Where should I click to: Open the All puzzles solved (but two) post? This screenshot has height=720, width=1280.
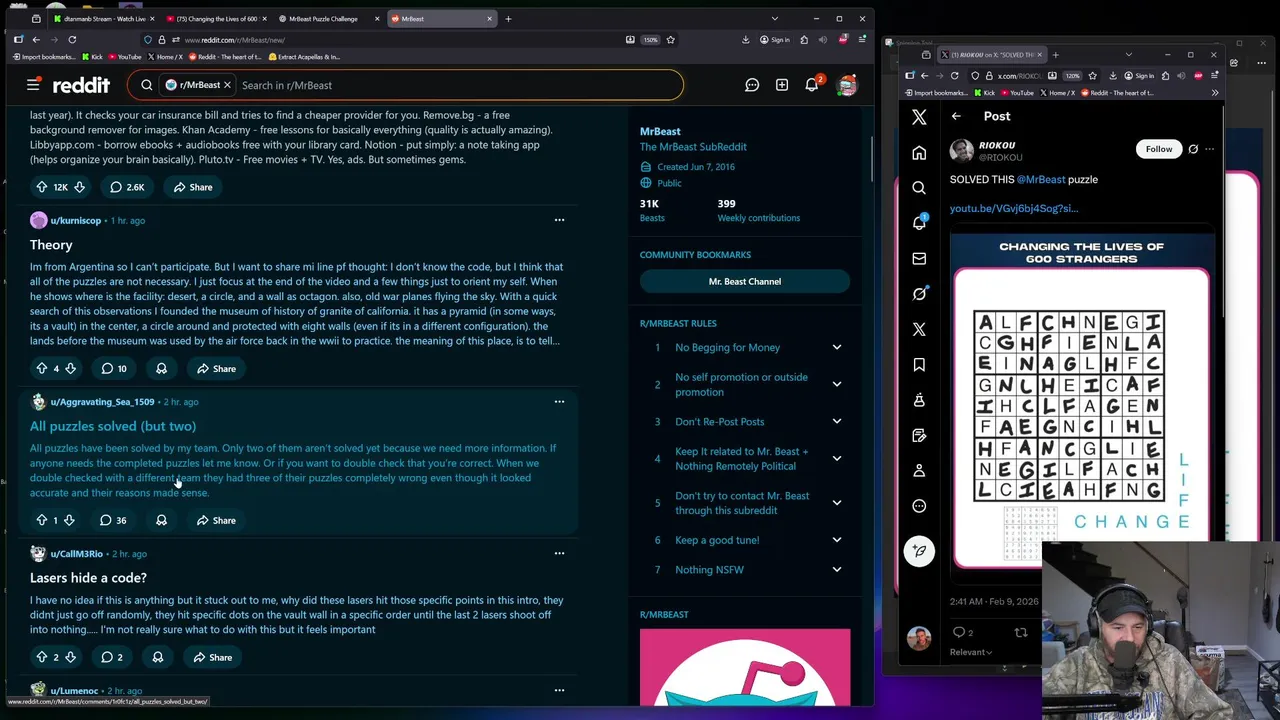(x=113, y=426)
